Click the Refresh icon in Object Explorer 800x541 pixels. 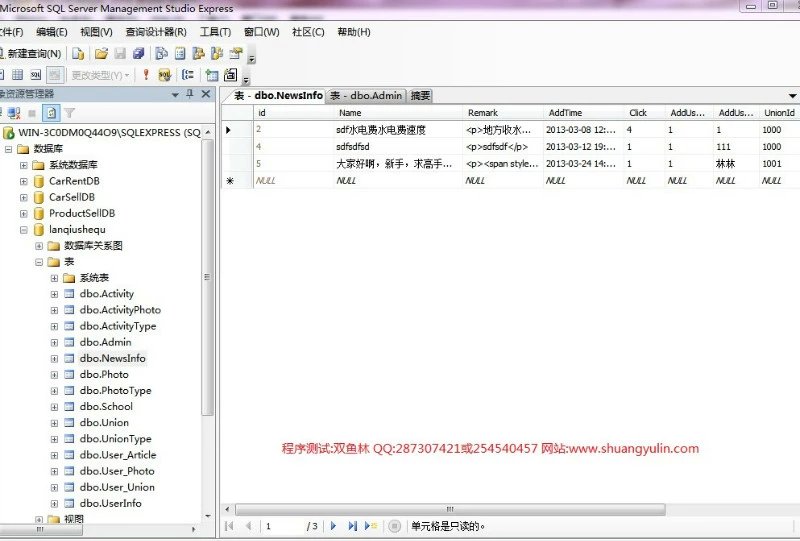[51, 113]
